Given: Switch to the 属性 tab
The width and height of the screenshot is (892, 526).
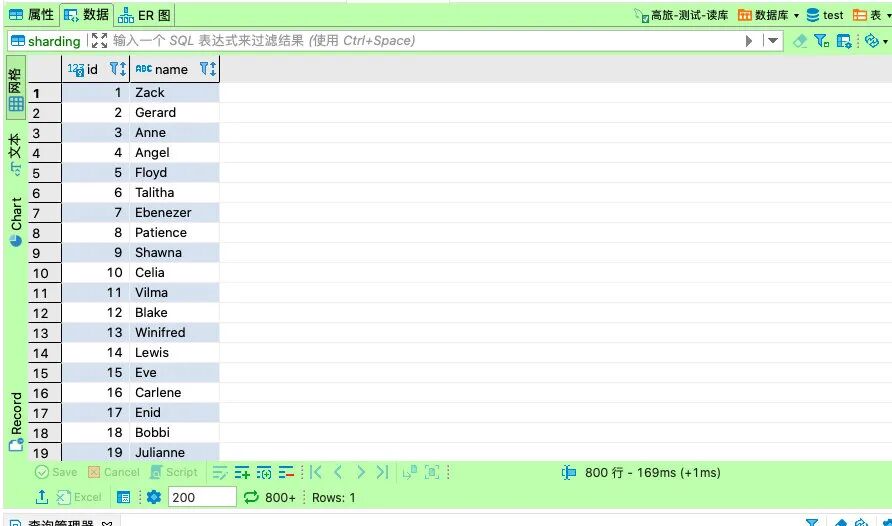Looking at the screenshot, I should tap(31, 15).
